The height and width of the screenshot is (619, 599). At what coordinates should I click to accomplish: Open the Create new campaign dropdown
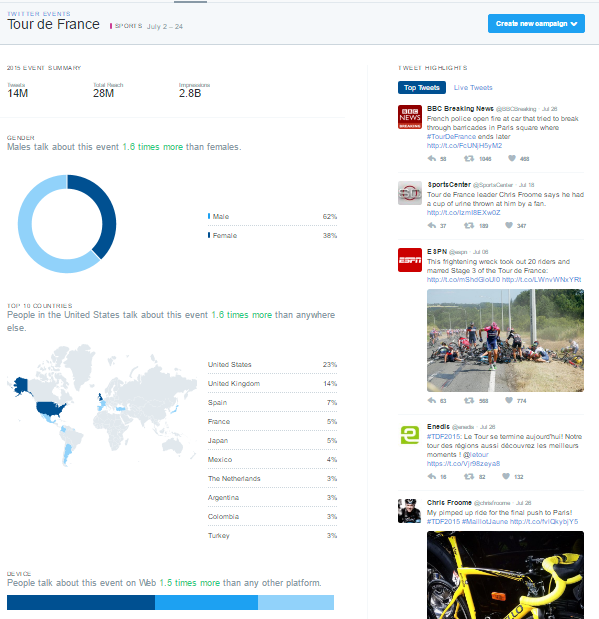pos(536,24)
